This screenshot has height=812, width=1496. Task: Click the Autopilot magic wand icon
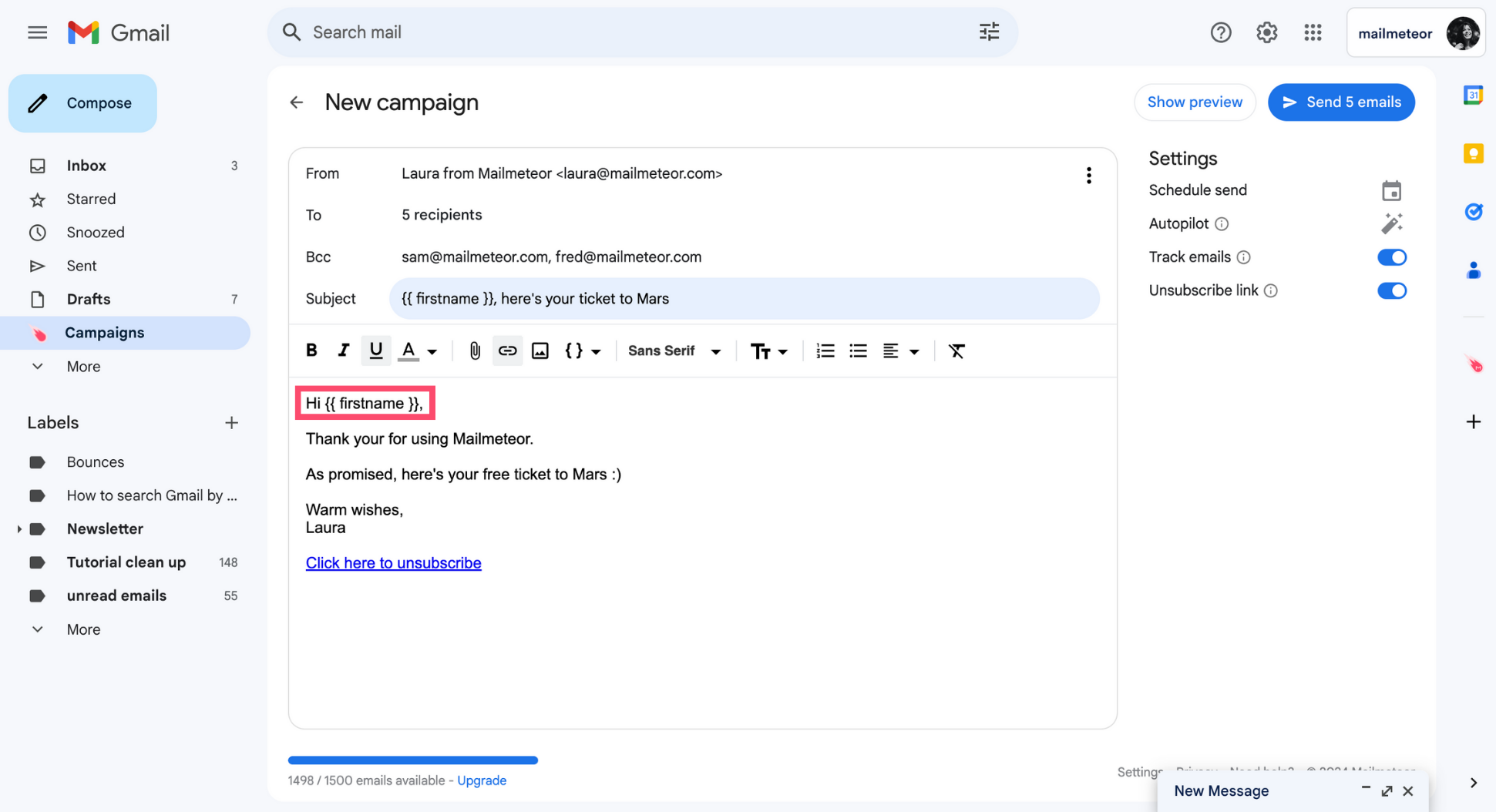1391,223
